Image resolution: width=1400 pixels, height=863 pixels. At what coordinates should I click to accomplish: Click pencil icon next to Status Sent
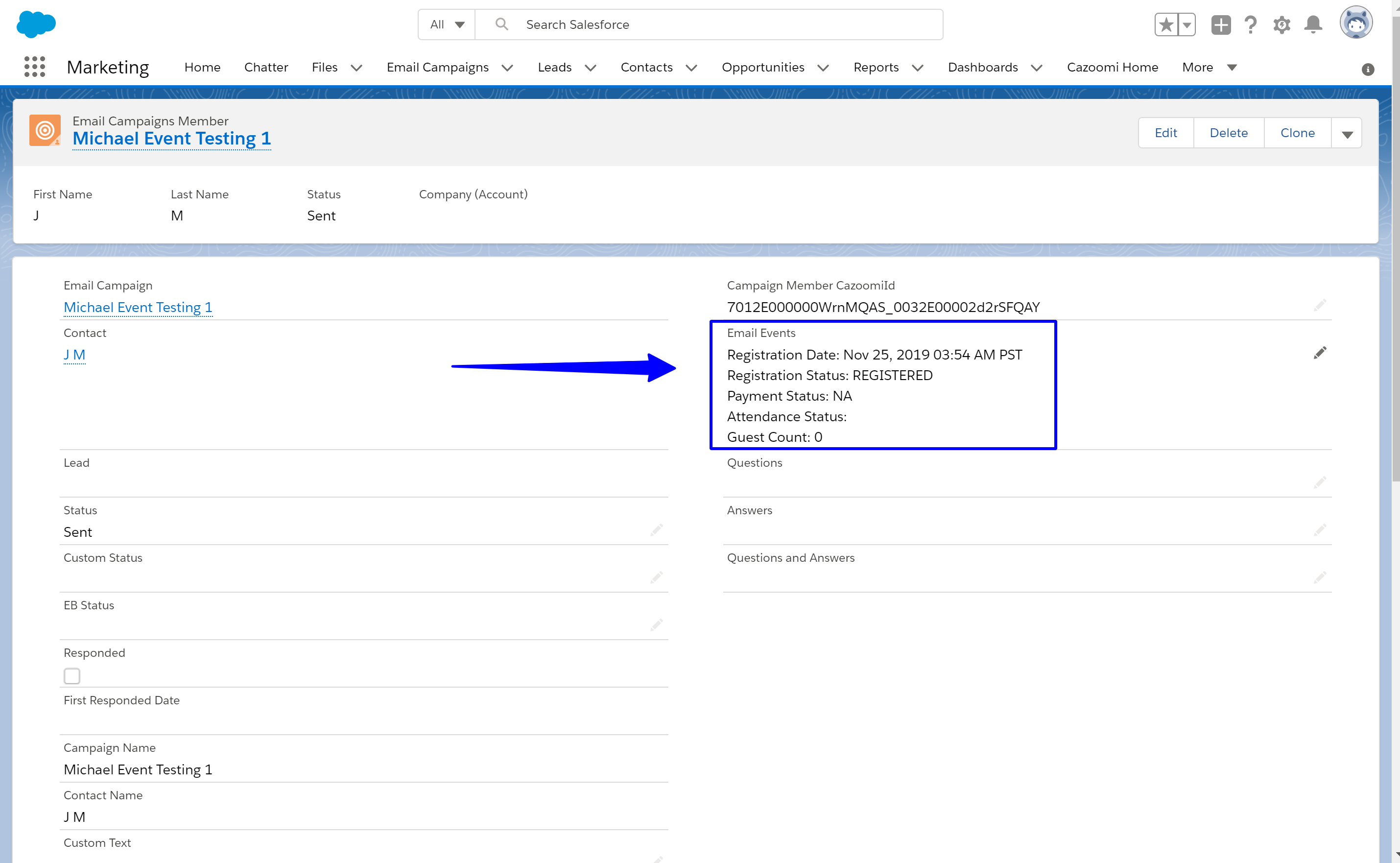click(656, 530)
